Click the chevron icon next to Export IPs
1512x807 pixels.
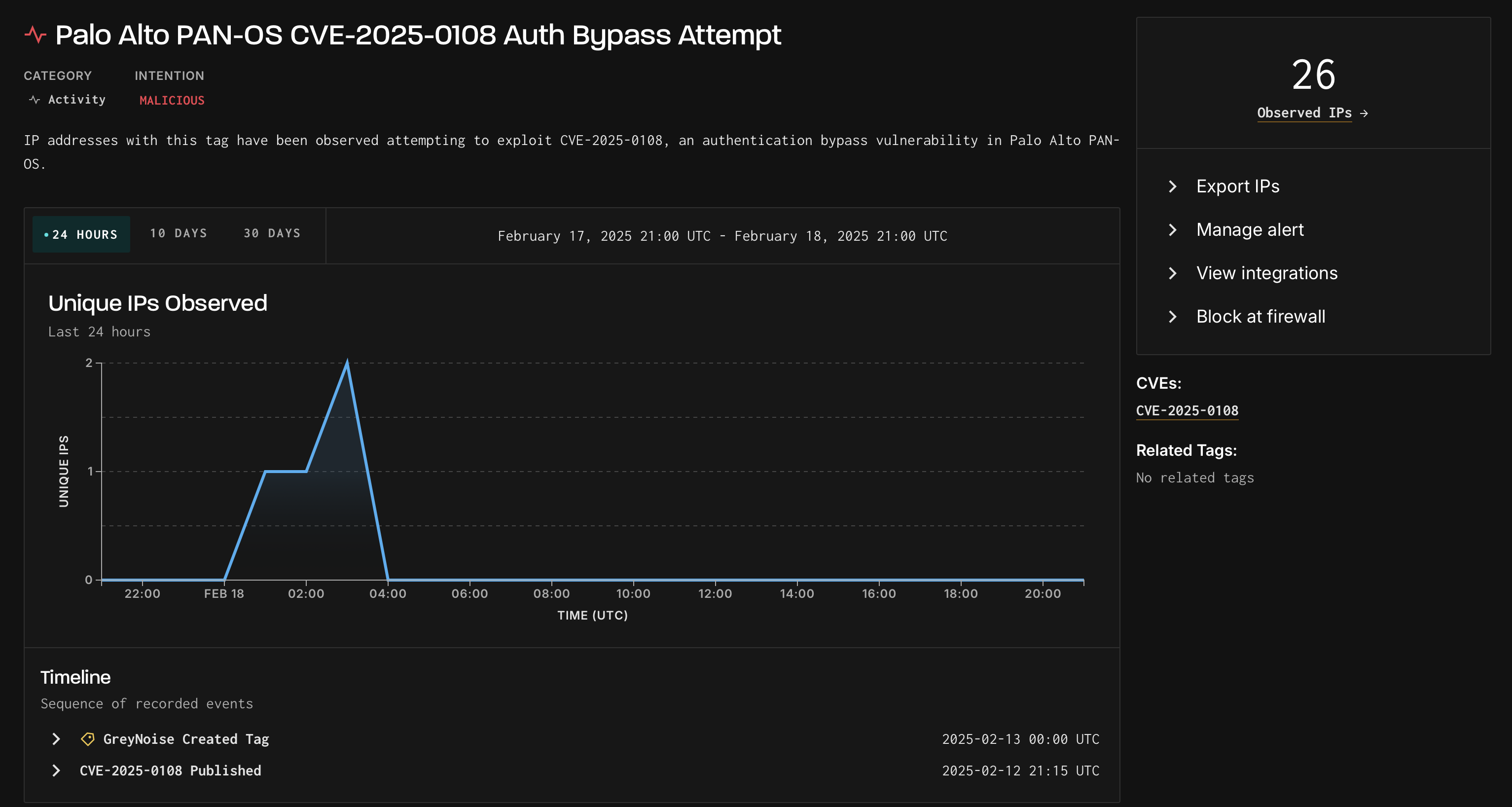click(1172, 186)
